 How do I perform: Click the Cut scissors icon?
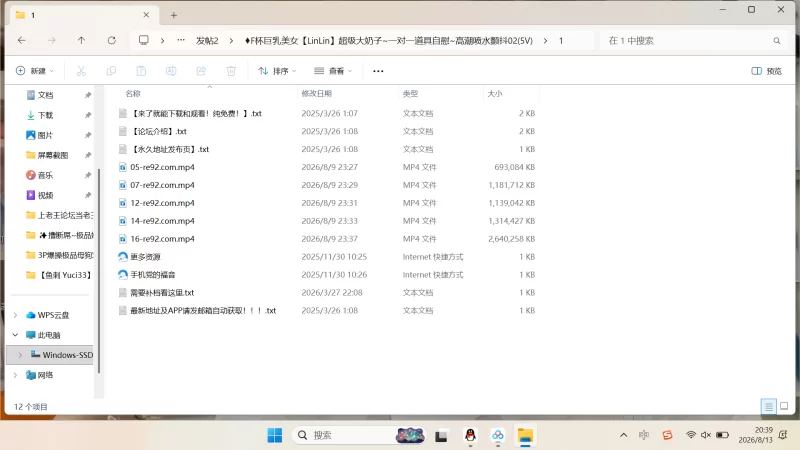(81, 71)
